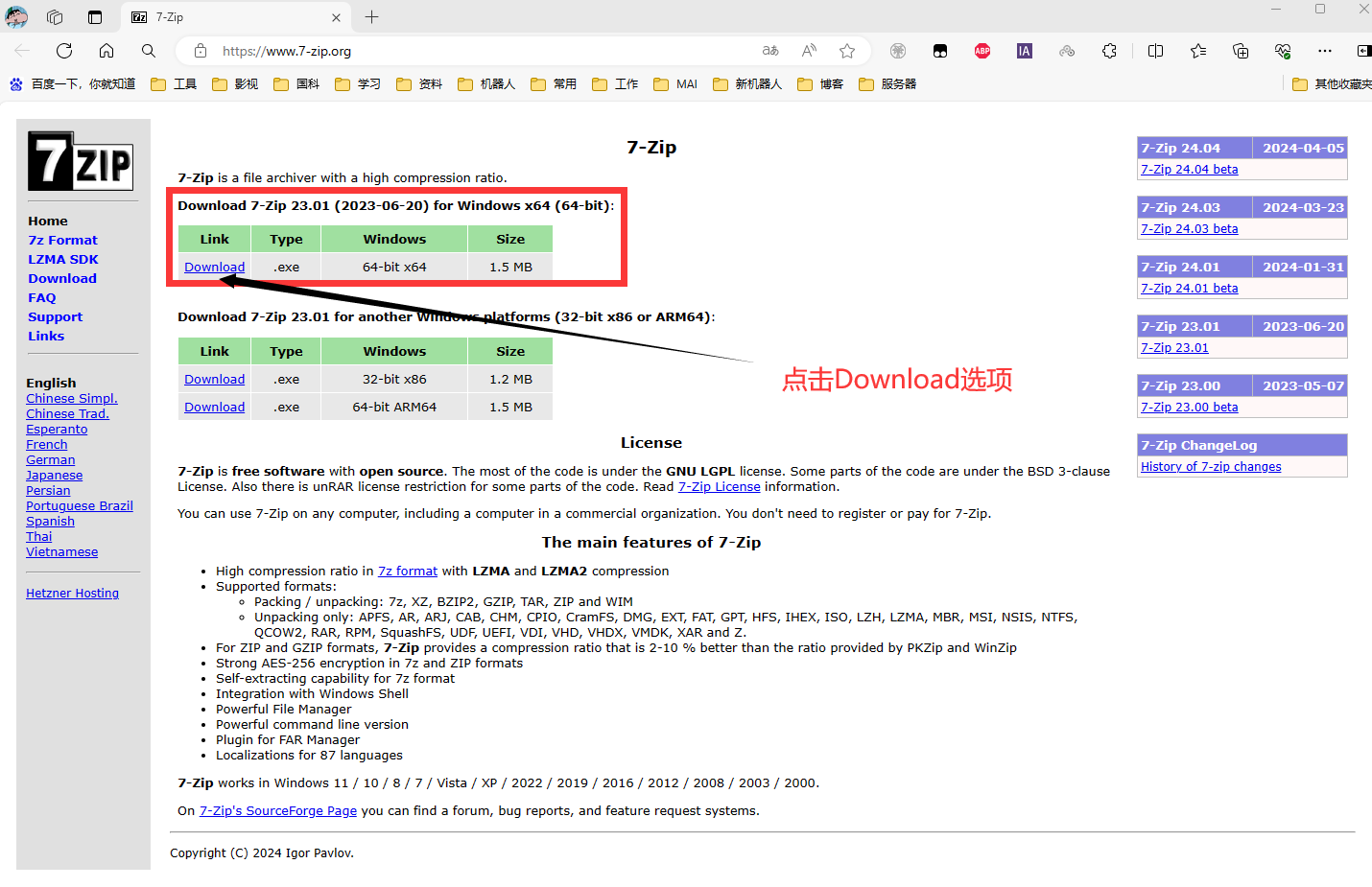Open the 常用 bookmarks folder
Viewport: 1372px width, 887px height.
554,84
